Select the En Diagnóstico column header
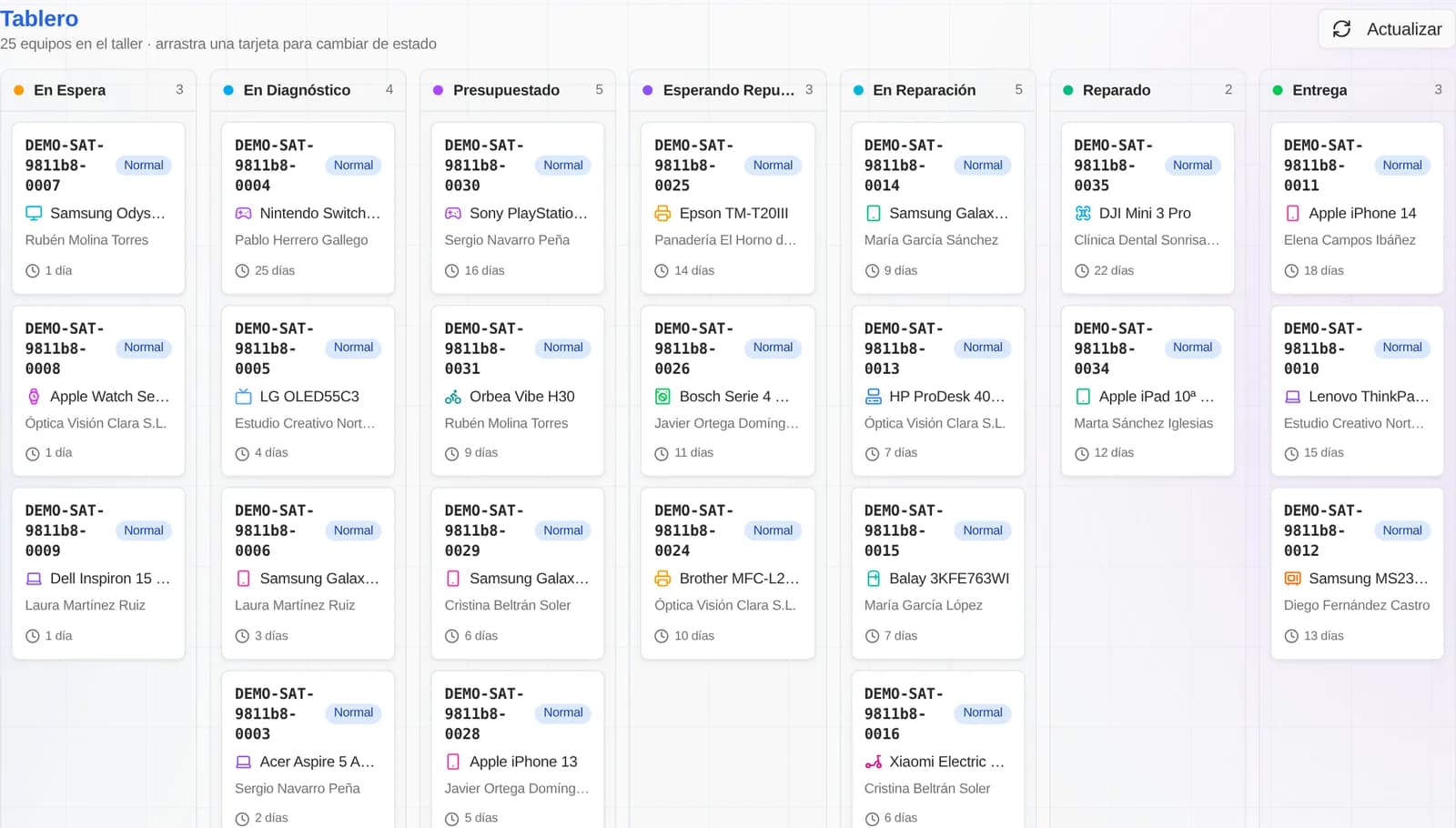 pyautogui.click(x=308, y=90)
